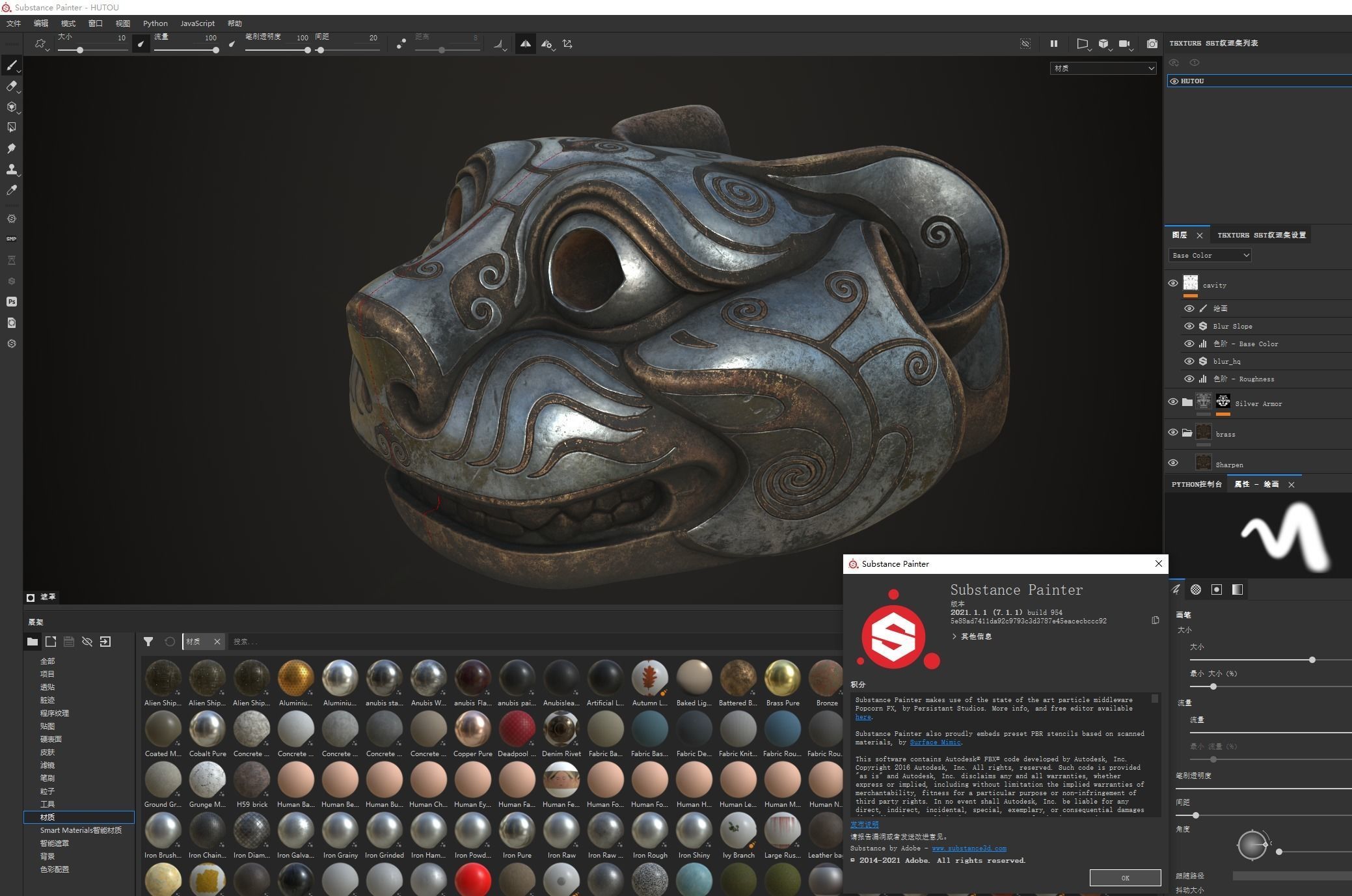Pause the viewport rendering

tap(1053, 44)
